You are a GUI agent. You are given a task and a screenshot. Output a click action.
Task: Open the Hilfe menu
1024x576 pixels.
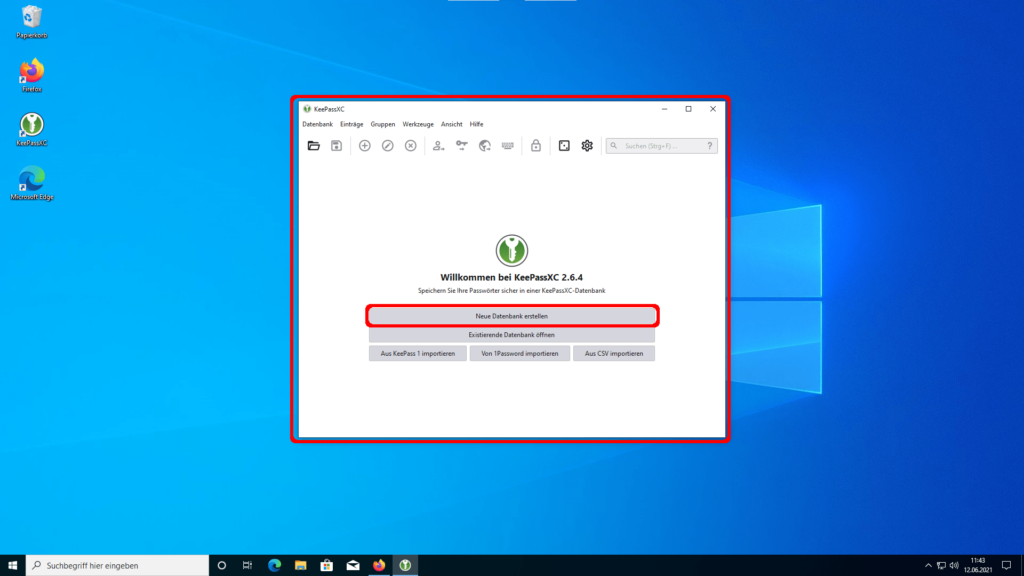point(477,124)
